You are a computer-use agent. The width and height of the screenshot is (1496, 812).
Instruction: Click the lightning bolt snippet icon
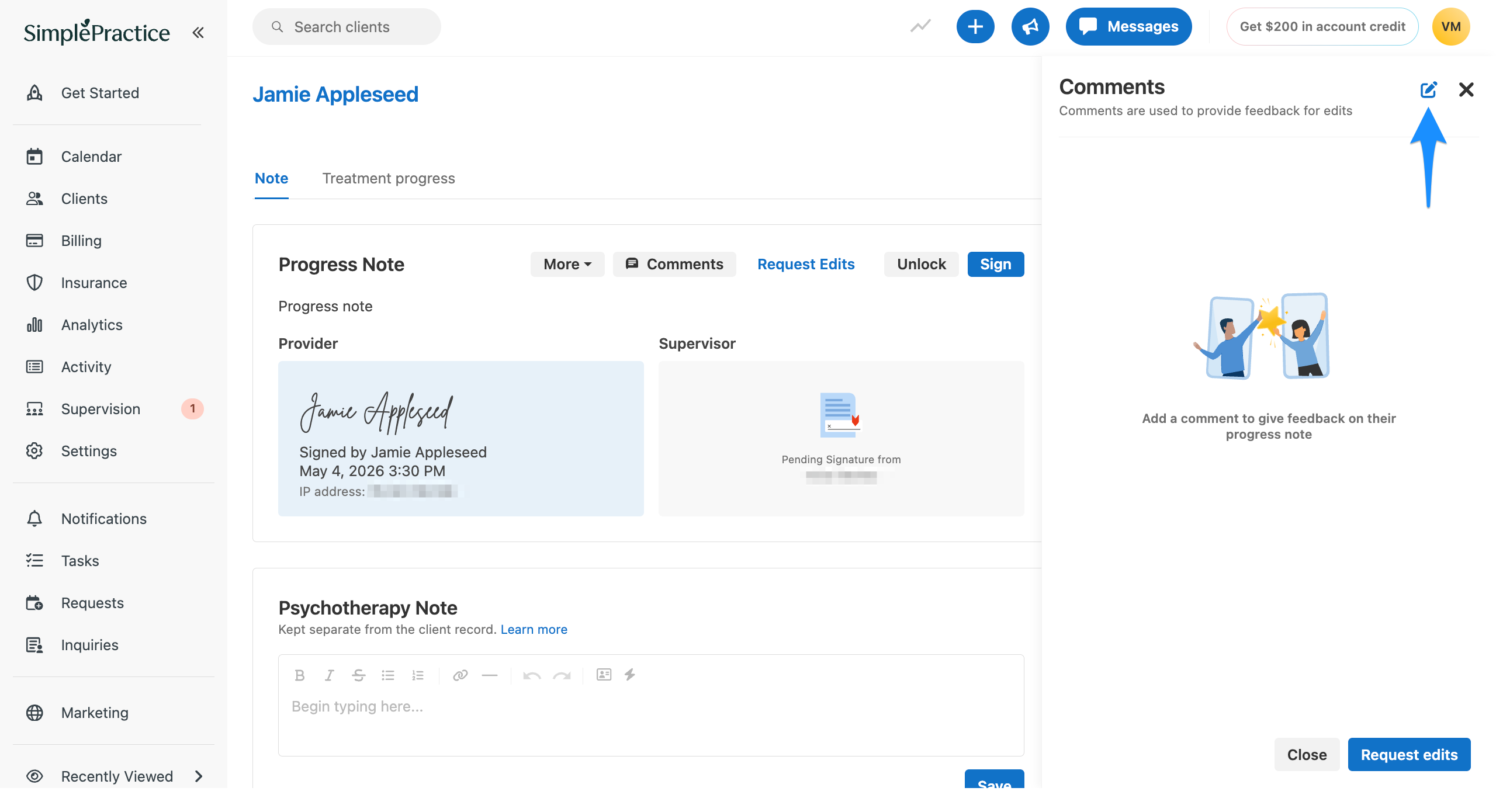pyautogui.click(x=629, y=675)
